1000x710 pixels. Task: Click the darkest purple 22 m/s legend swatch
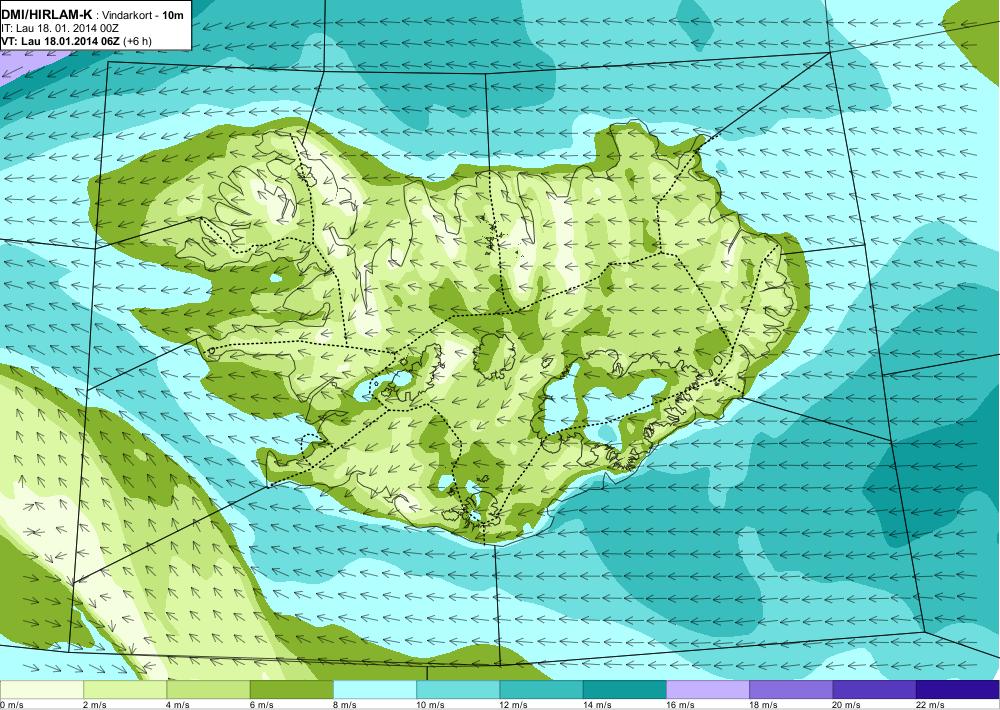click(957, 690)
